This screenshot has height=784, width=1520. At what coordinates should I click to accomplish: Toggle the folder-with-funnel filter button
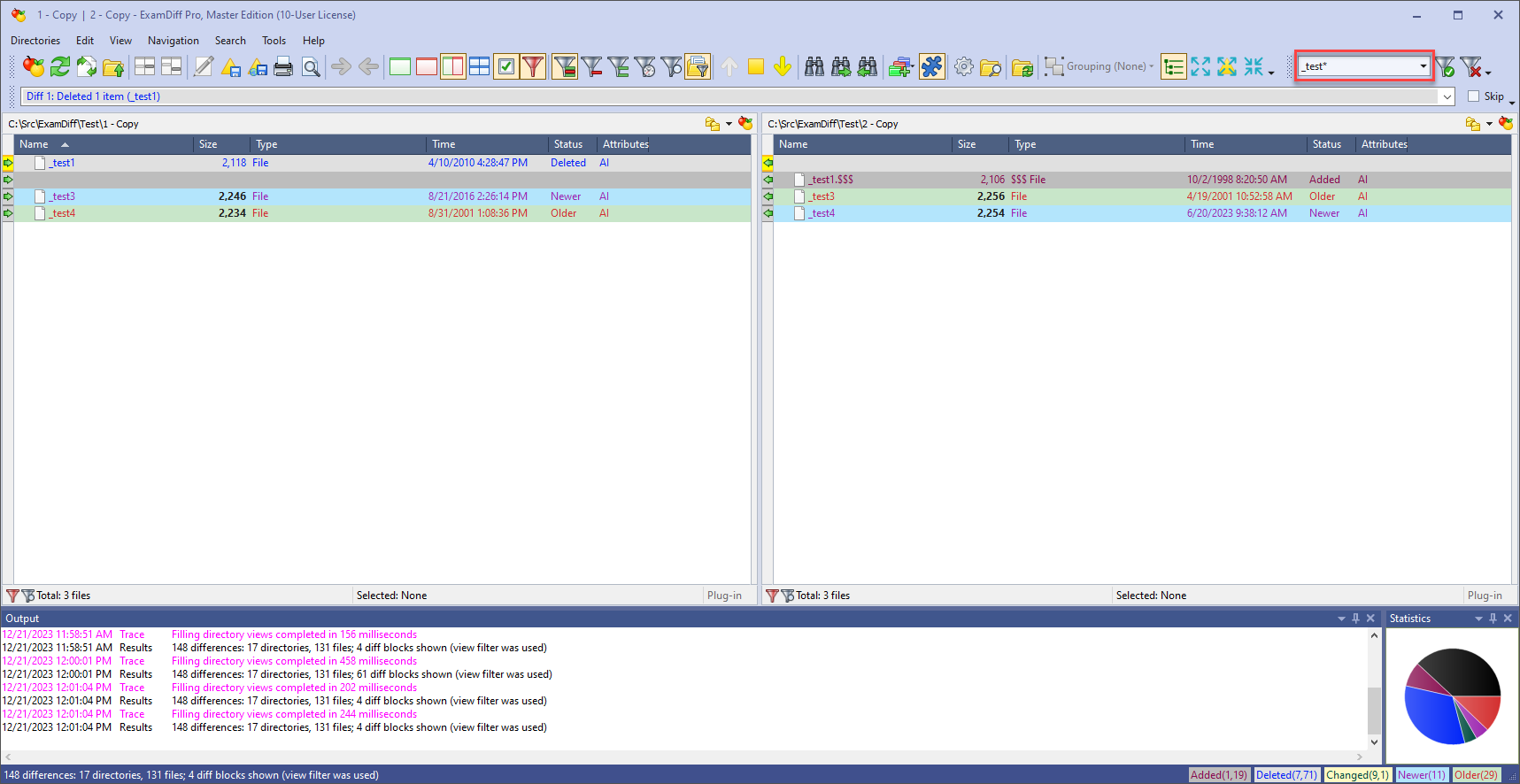click(698, 66)
